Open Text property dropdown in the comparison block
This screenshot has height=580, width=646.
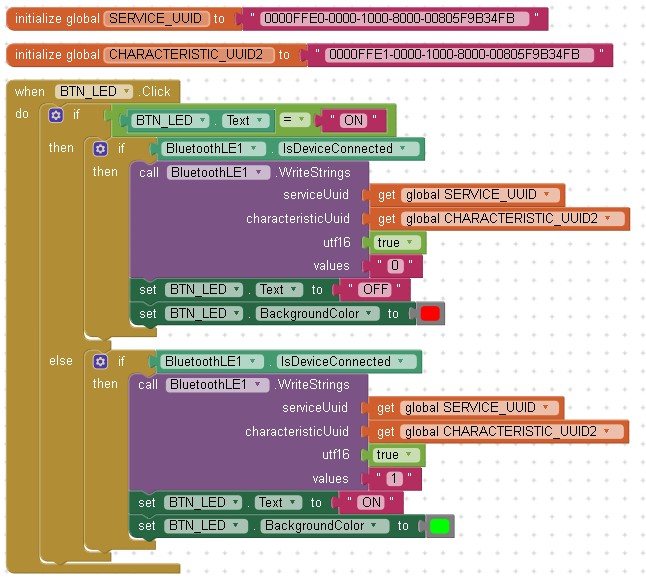(x=262, y=120)
